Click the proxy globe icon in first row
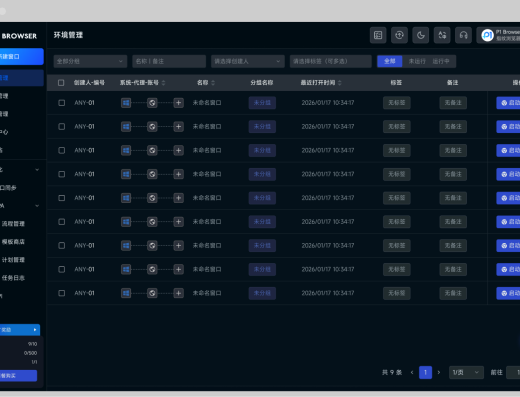Viewport: 520px width, 397px height. coord(152,103)
